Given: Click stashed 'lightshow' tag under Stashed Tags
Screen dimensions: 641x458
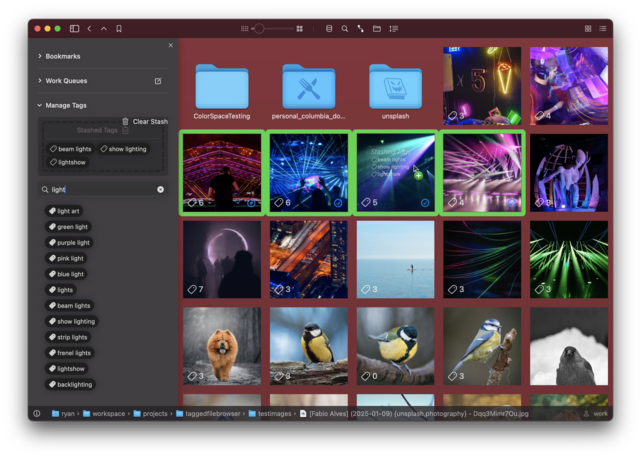Looking at the screenshot, I should 68,162.
